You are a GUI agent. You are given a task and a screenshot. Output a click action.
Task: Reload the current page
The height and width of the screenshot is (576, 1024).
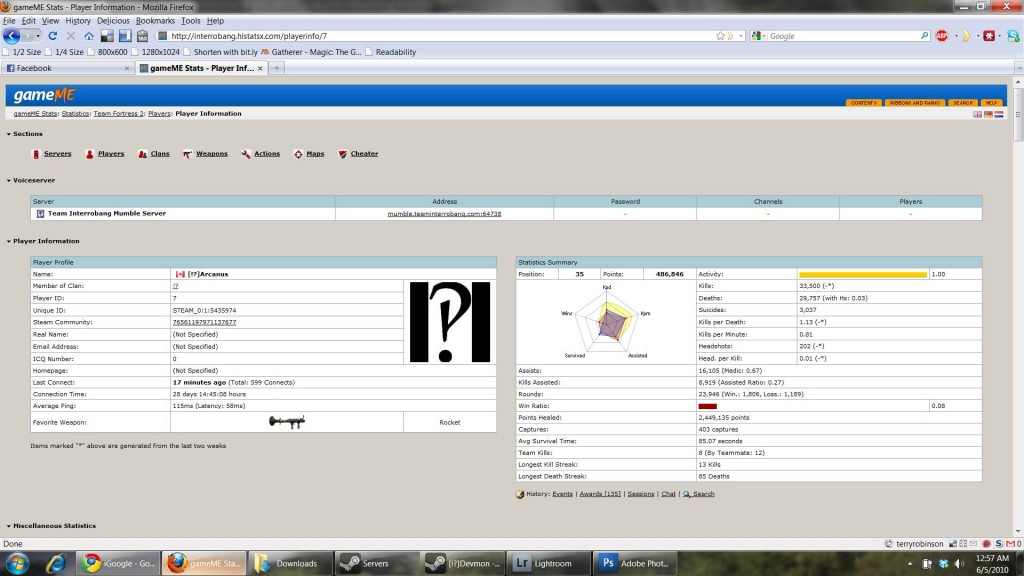pos(53,36)
